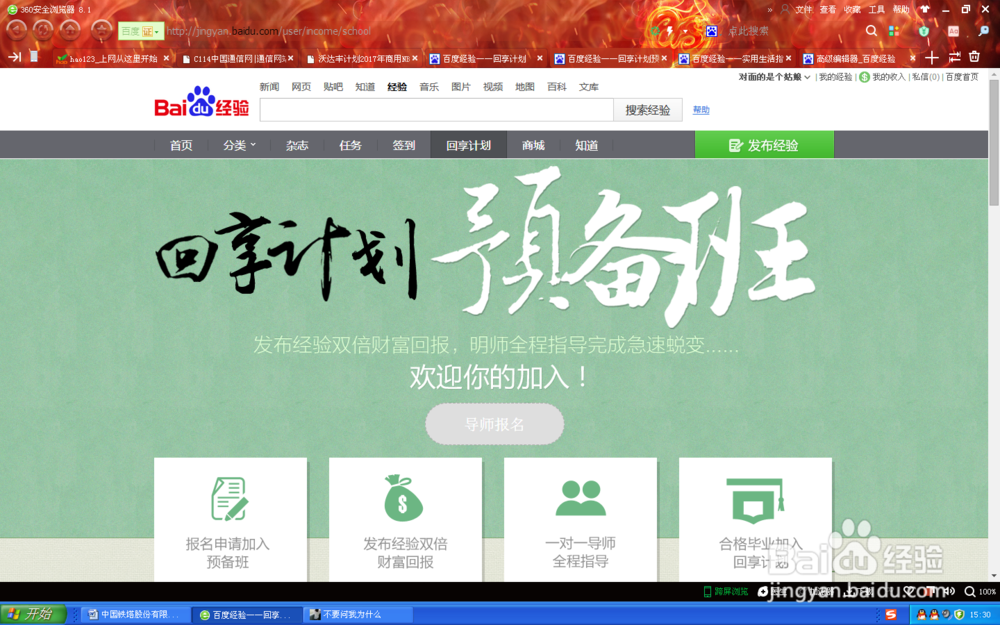Open the trash icon to view closed tabs
Screen dimensions: 1000x625
click(974, 57)
